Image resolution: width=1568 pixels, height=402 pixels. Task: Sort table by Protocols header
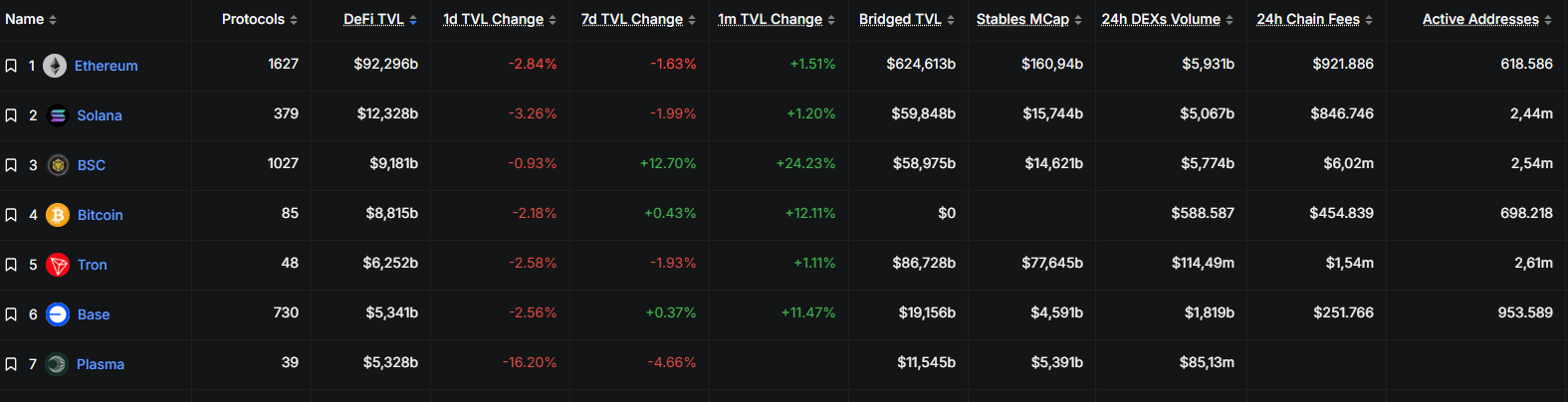[x=260, y=19]
